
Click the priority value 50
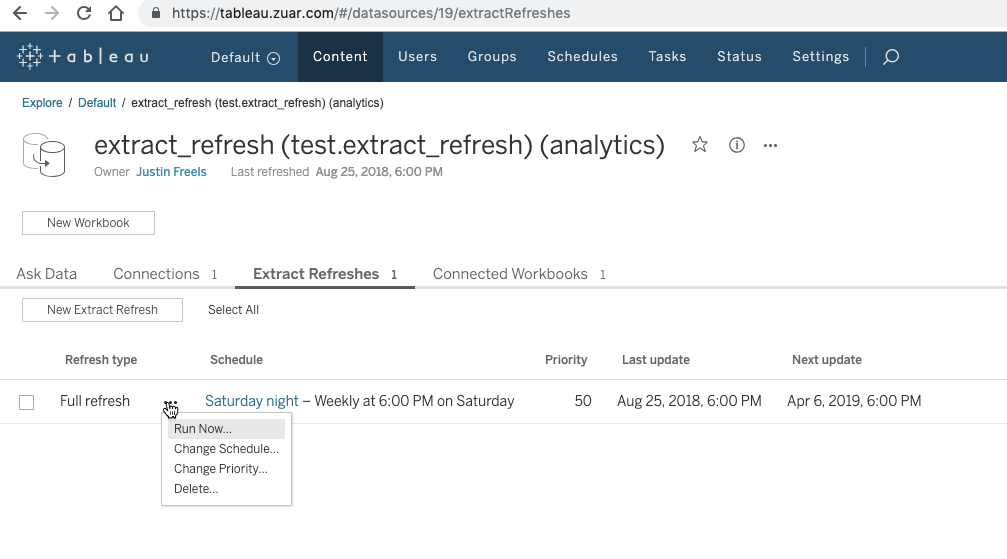[x=583, y=401]
